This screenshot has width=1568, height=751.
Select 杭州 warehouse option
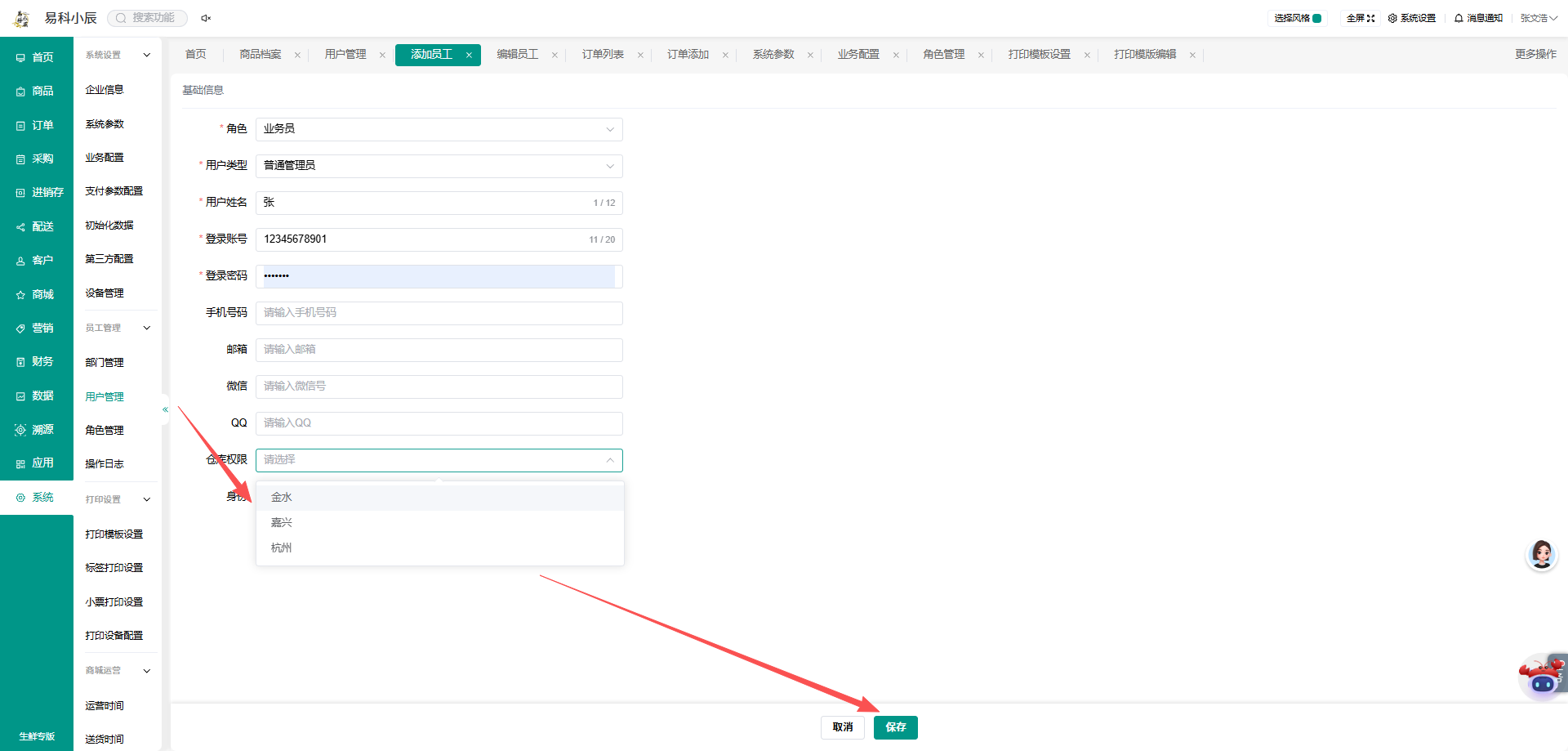(440, 548)
